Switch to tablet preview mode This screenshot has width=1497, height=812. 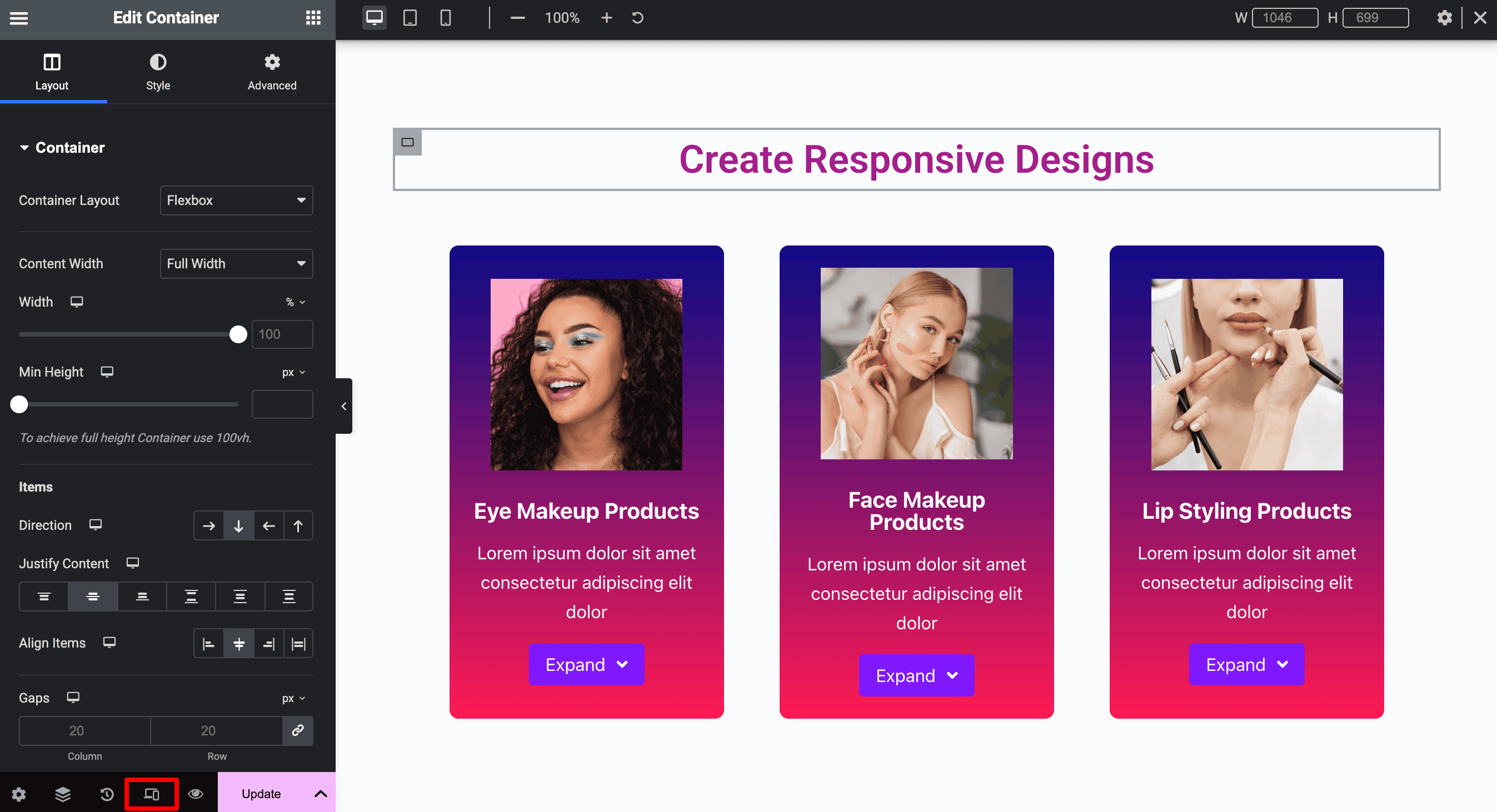[x=410, y=18]
